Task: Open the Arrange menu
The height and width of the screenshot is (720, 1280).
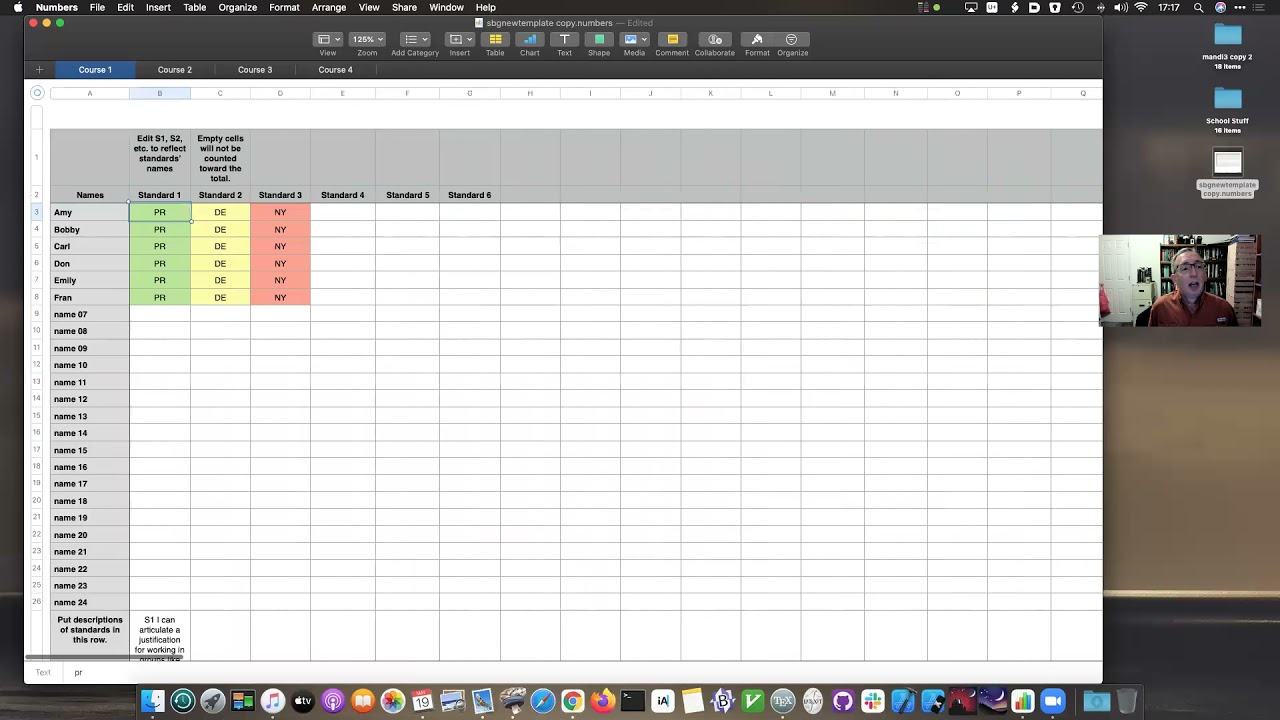Action: [x=328, y=7]
